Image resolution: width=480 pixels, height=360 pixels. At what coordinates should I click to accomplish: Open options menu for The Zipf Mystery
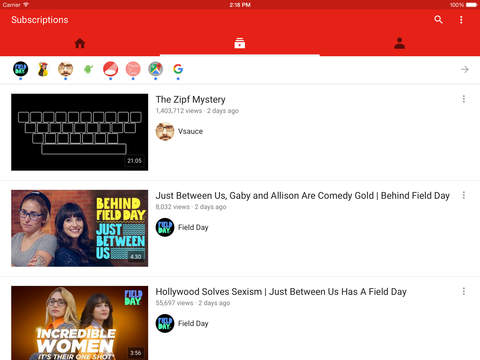464,99
